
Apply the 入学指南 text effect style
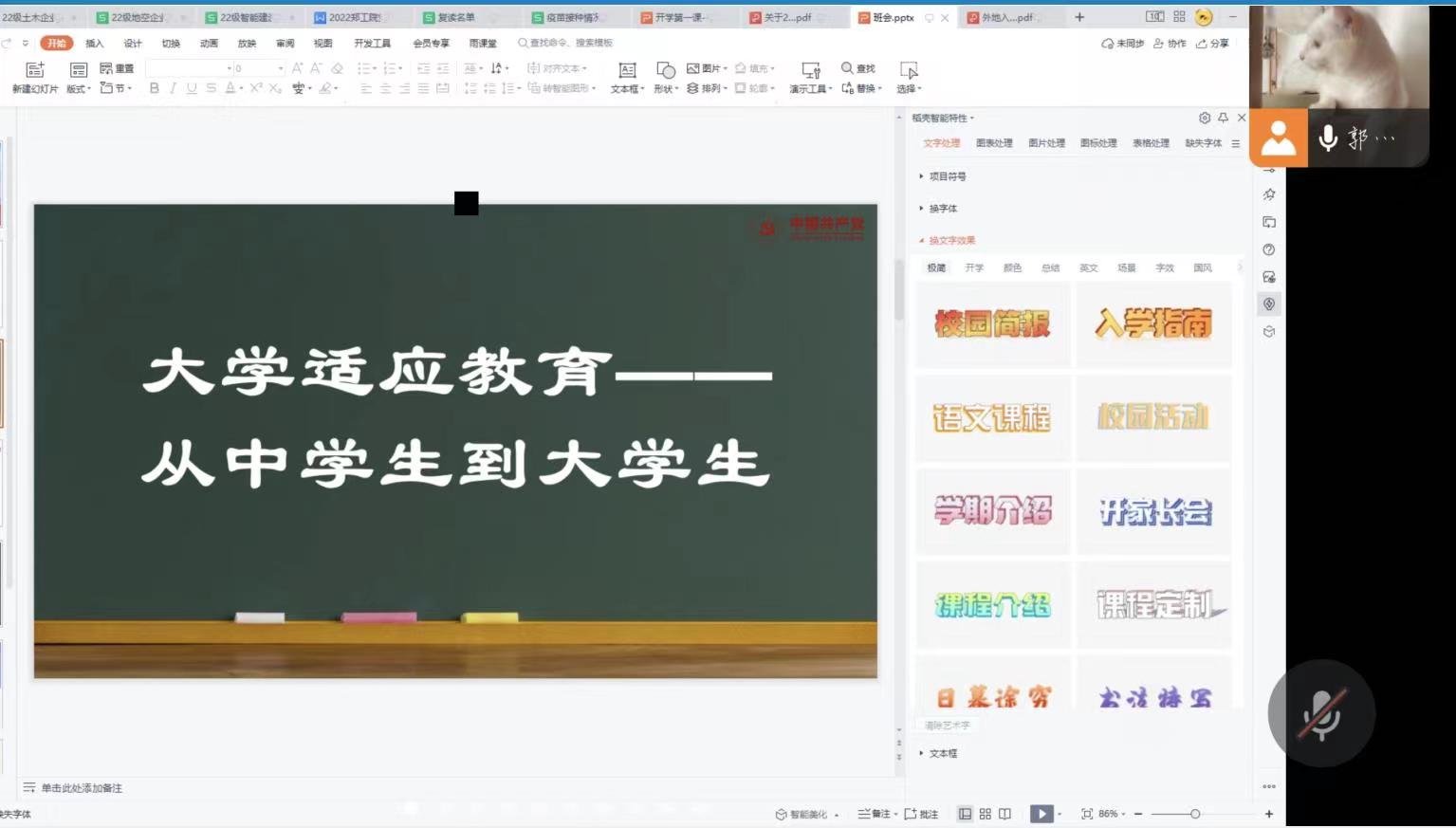(1153, 324)
